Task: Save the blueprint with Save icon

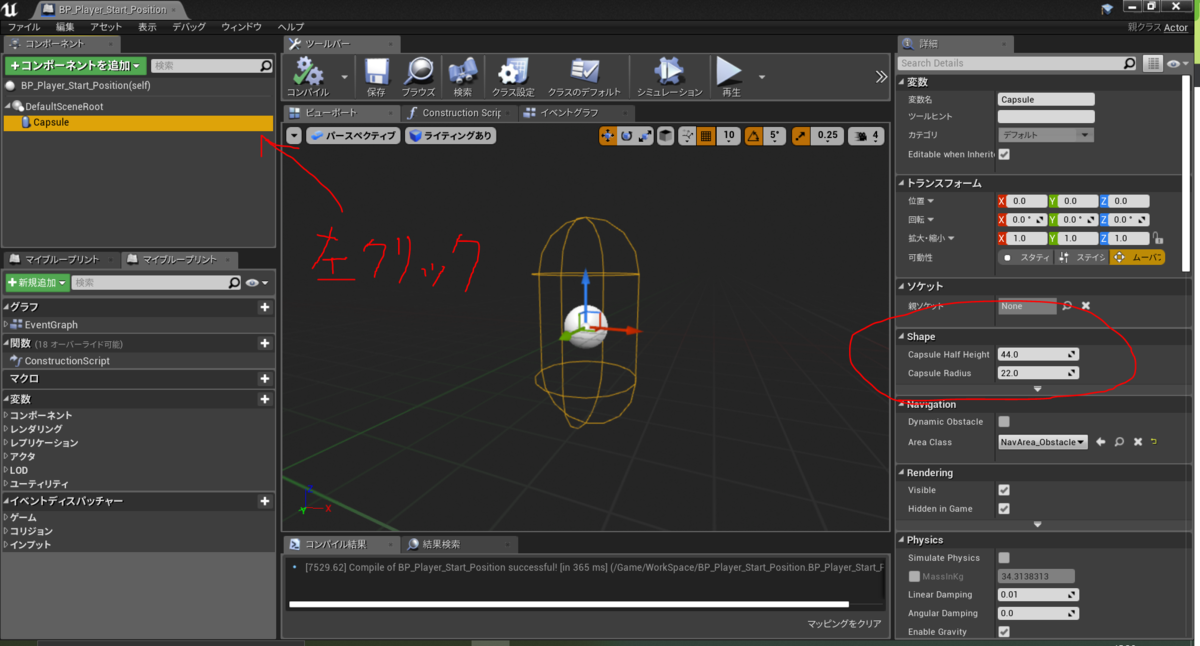Action: tap(376, 72)
